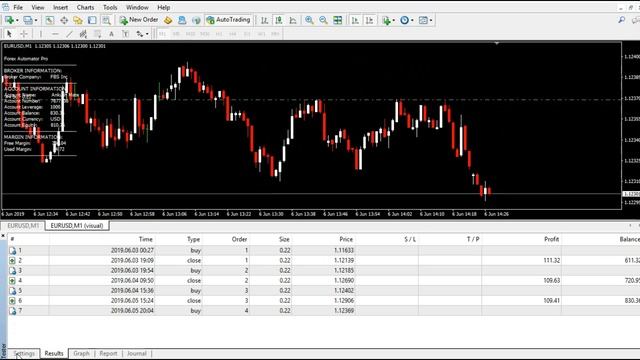This screenshot has width=640, height=360.
Task: Open the Indicators list icon
Action: pyautogui.click(x=386, y=20)
